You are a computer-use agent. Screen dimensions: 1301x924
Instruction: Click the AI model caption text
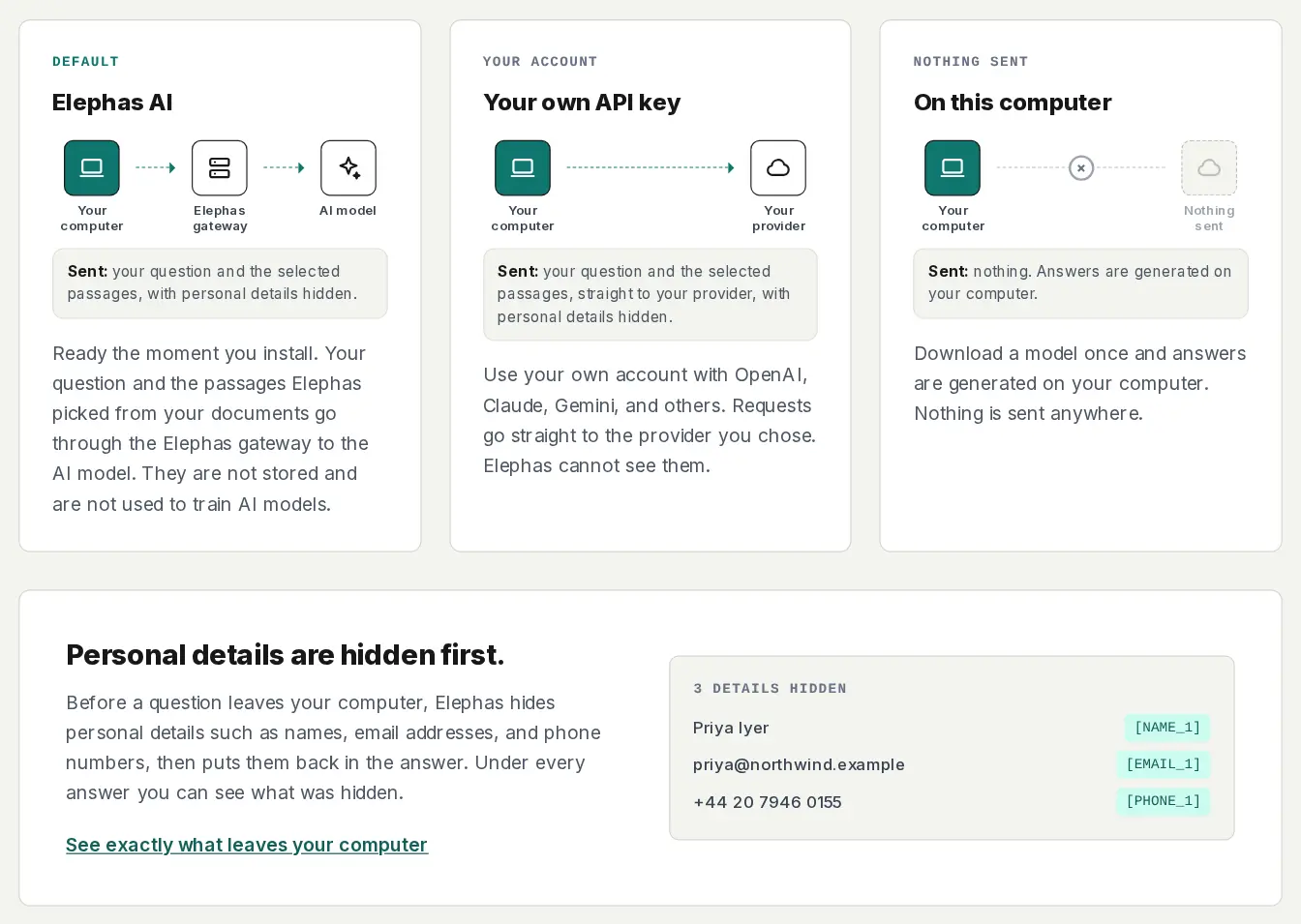coord(348,211)
